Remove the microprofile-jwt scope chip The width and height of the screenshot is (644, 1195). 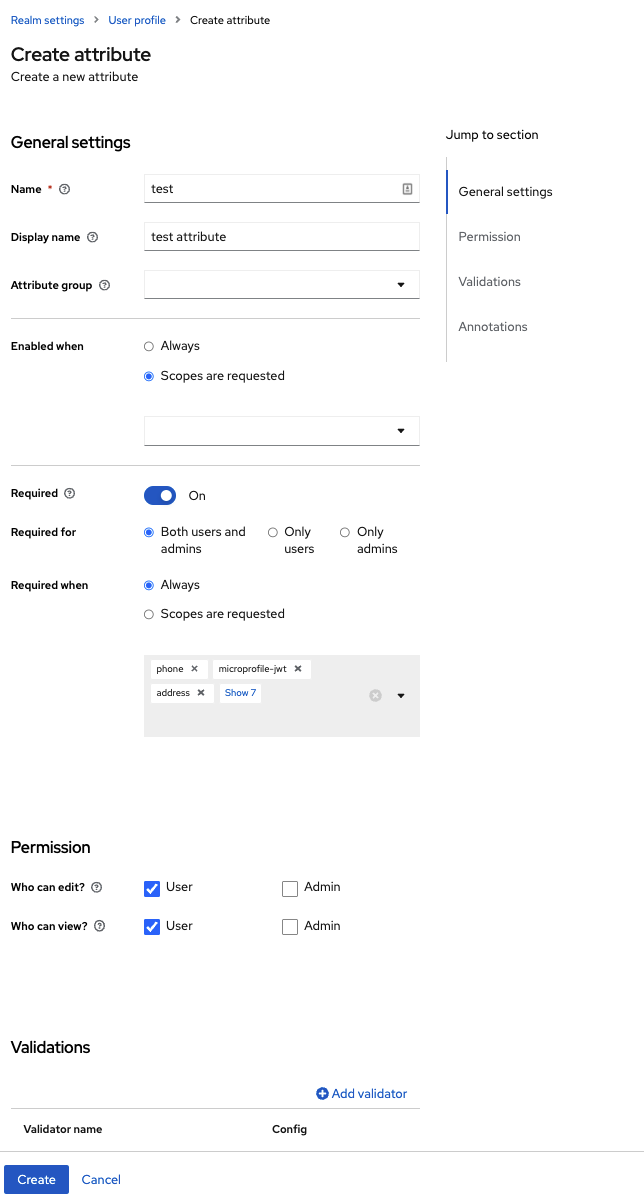(295, 668)
